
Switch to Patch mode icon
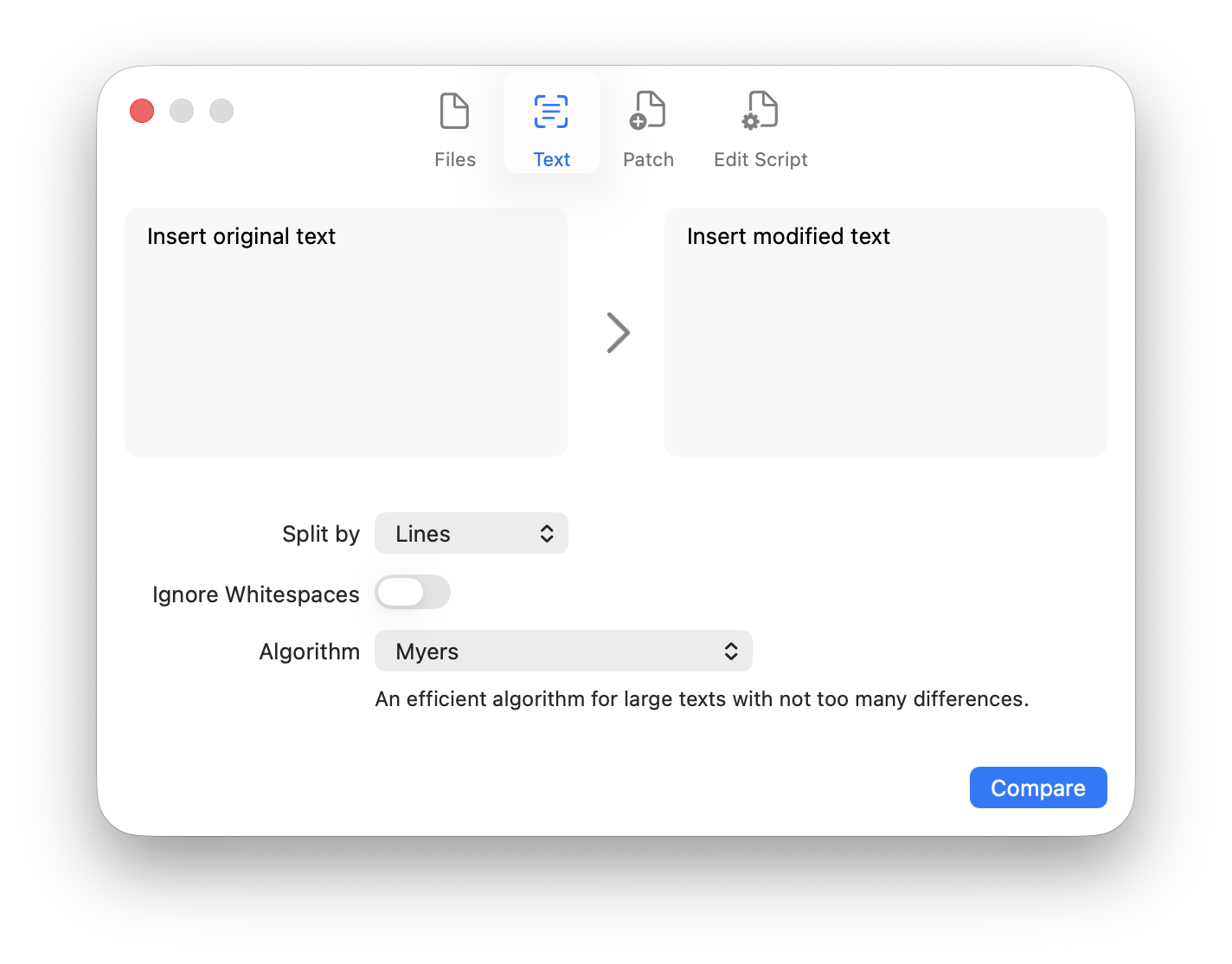click(x=648, y=112)
